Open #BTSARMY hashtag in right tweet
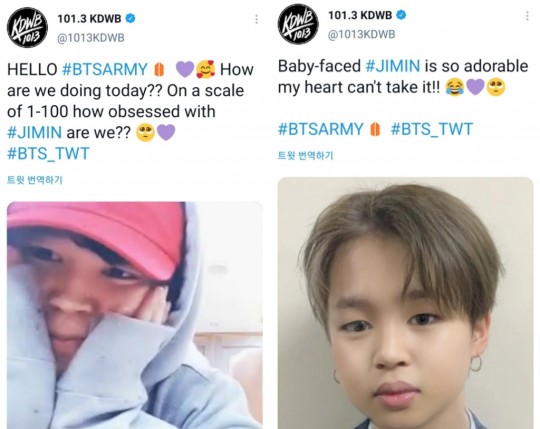Image resolution: width=540 pixels, height=429 pixels. pos(321,129)
